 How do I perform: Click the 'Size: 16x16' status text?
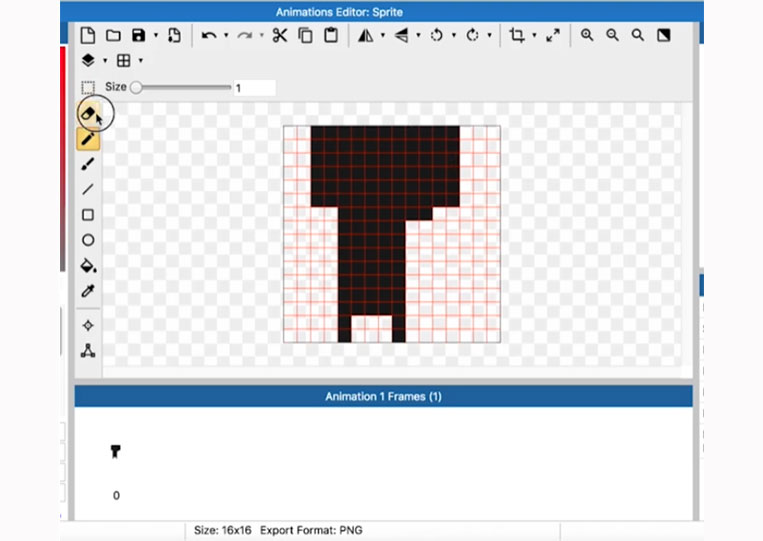[x=222, y=530]
